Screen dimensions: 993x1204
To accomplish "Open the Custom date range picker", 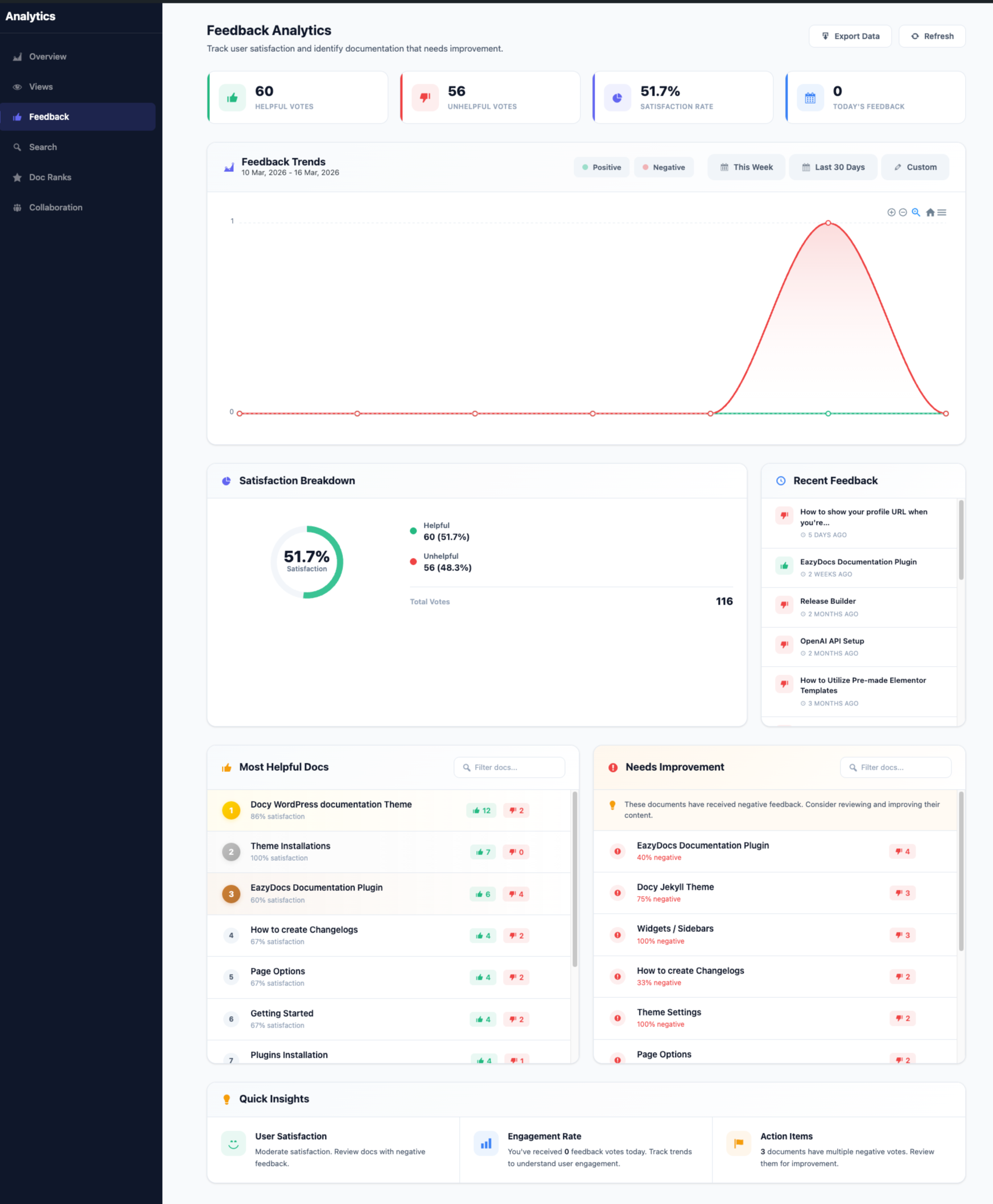I will tap(914, 167).
